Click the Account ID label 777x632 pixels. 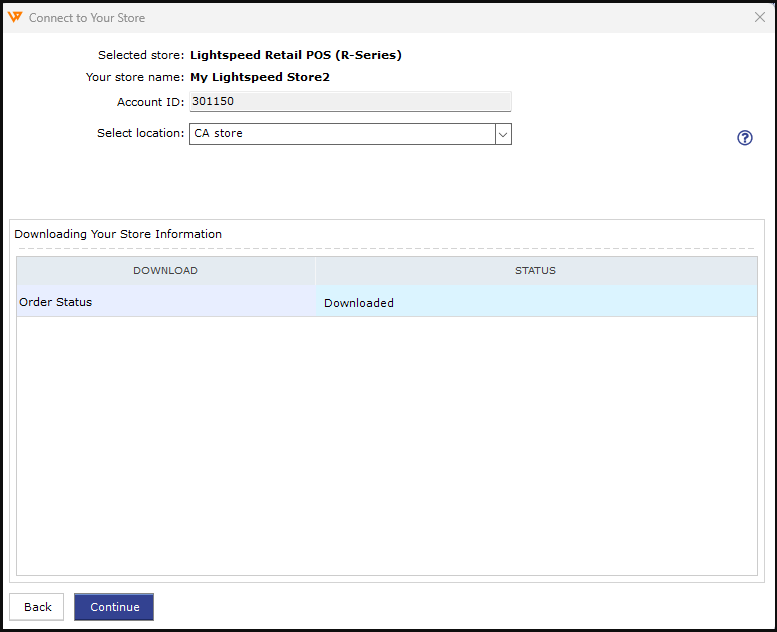150,102
